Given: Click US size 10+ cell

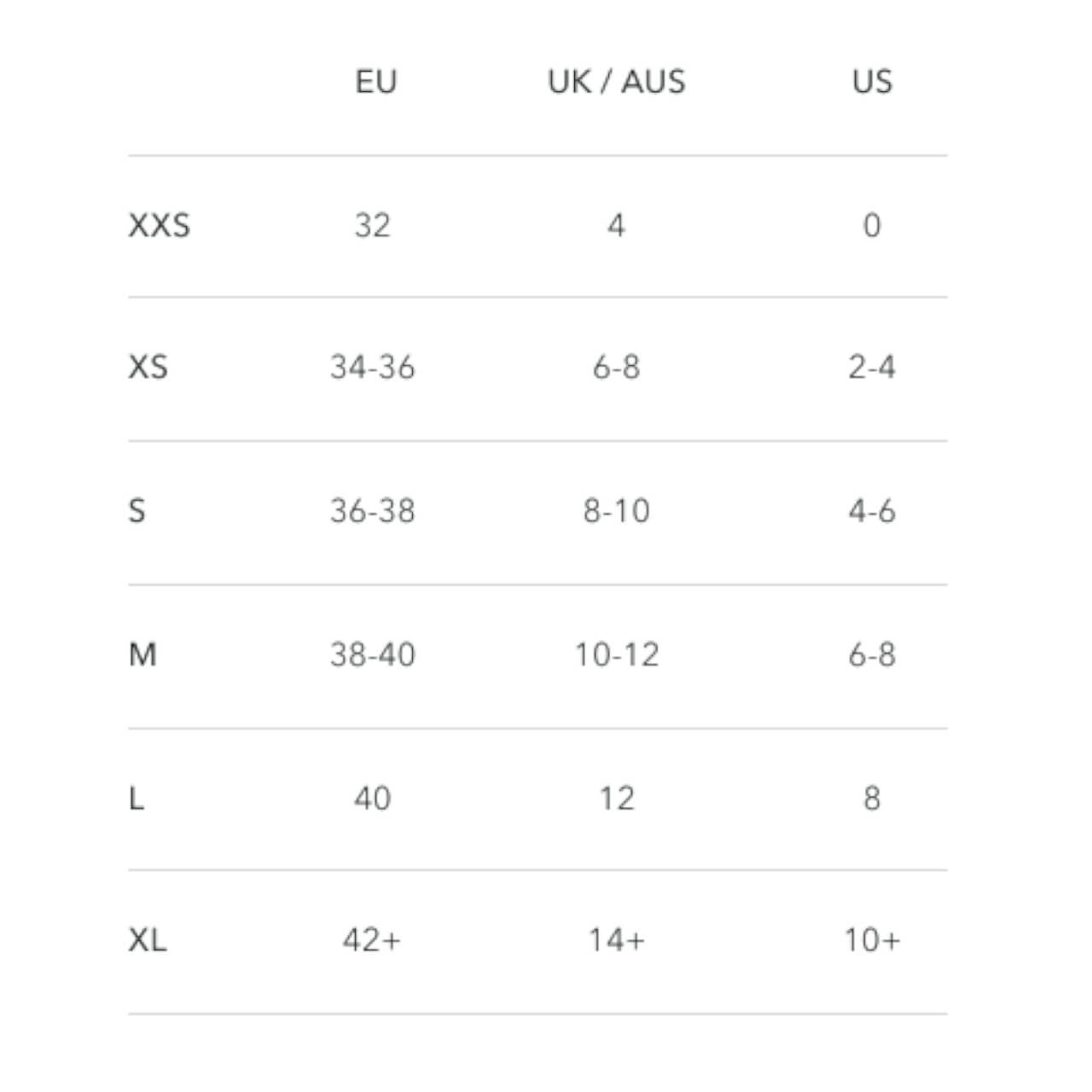Looking at the screenshot, I should 872,940.
